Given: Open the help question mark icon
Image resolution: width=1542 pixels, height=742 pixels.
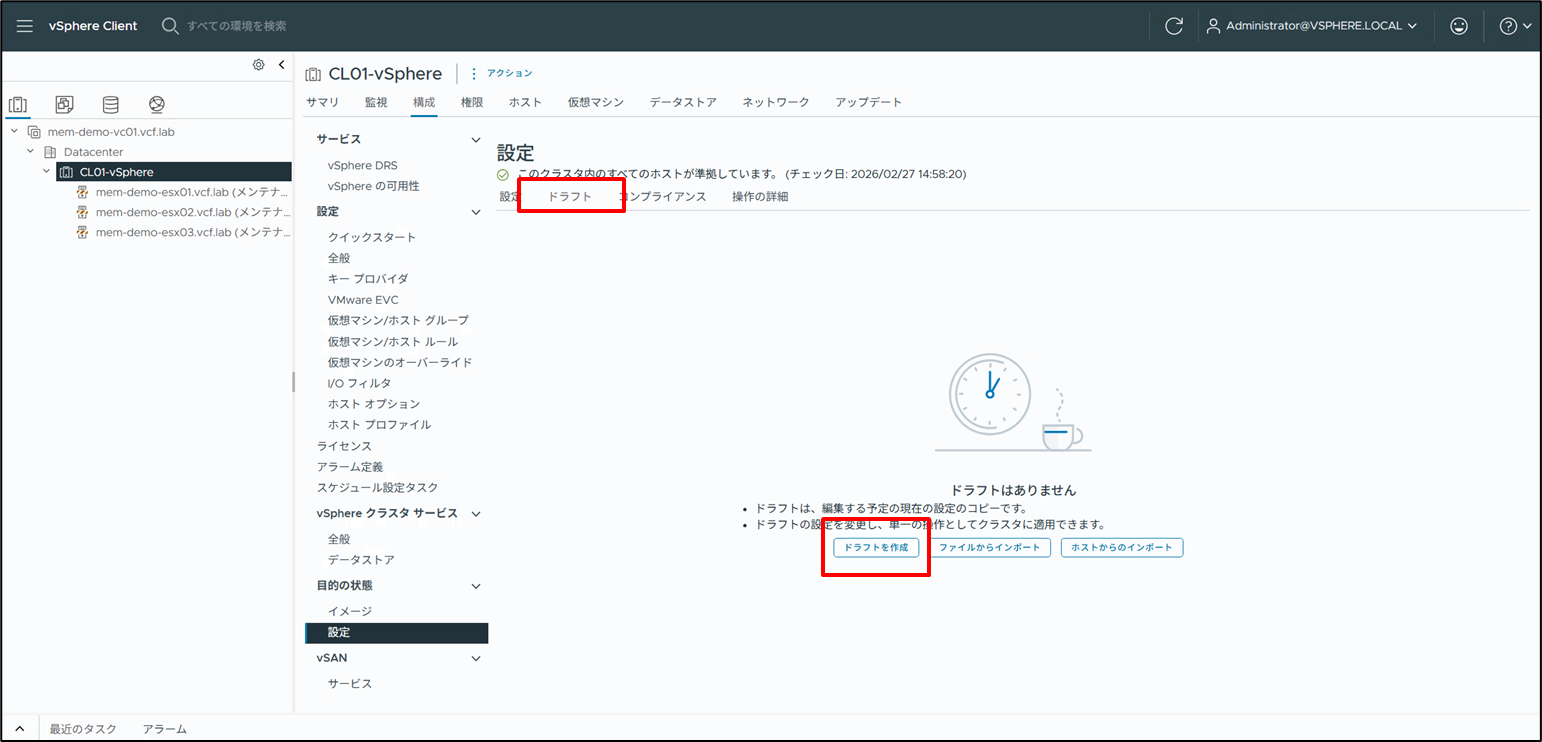Looking at the screenshot, I should [1509, 25].
